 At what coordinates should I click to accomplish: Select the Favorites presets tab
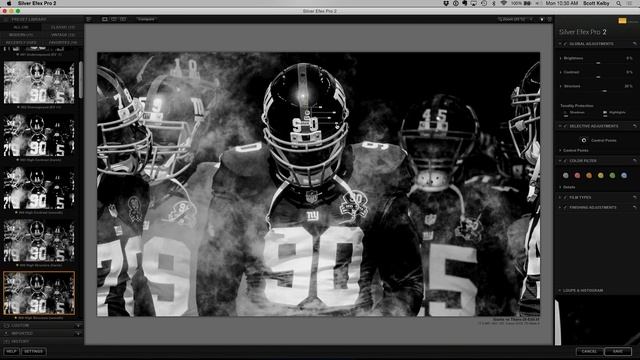click(x=62, y=42)
